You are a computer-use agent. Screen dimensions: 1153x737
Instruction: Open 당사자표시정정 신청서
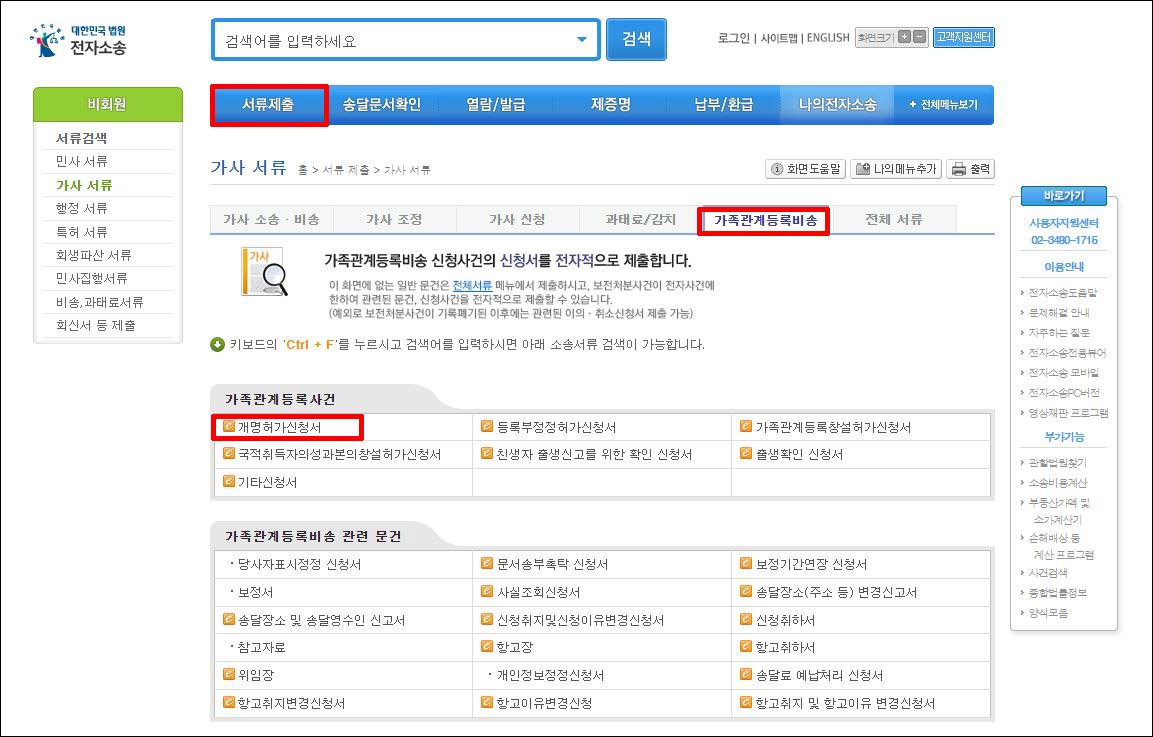(299, 565)
